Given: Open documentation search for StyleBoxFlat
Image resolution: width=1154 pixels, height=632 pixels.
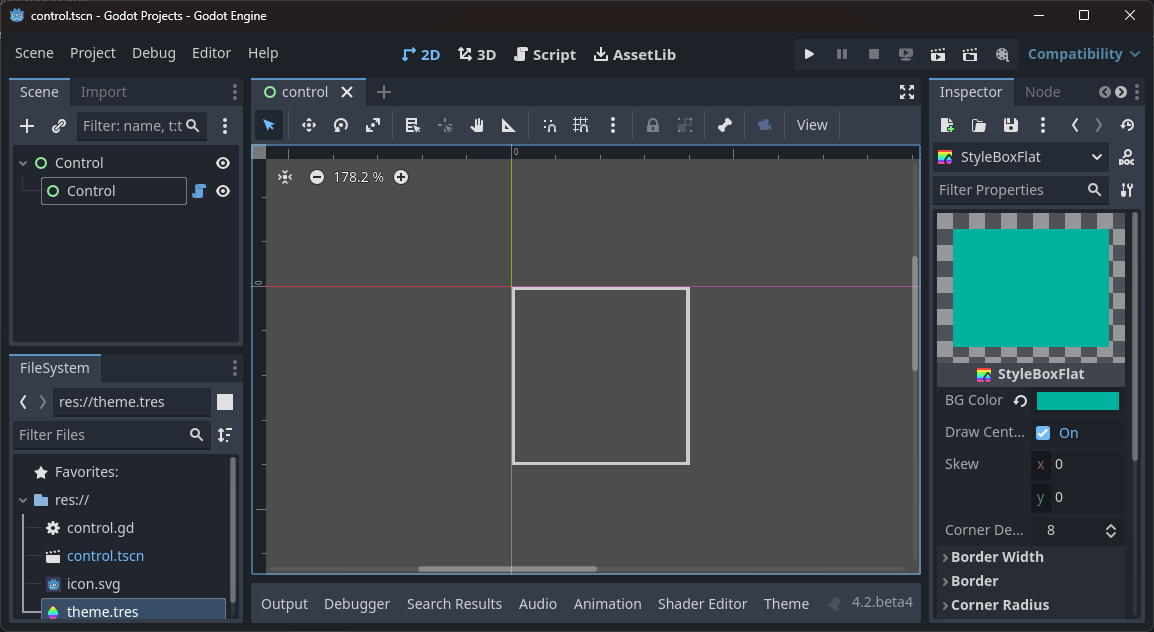Looking at the screenshot, I should [x=1126, y=156].
